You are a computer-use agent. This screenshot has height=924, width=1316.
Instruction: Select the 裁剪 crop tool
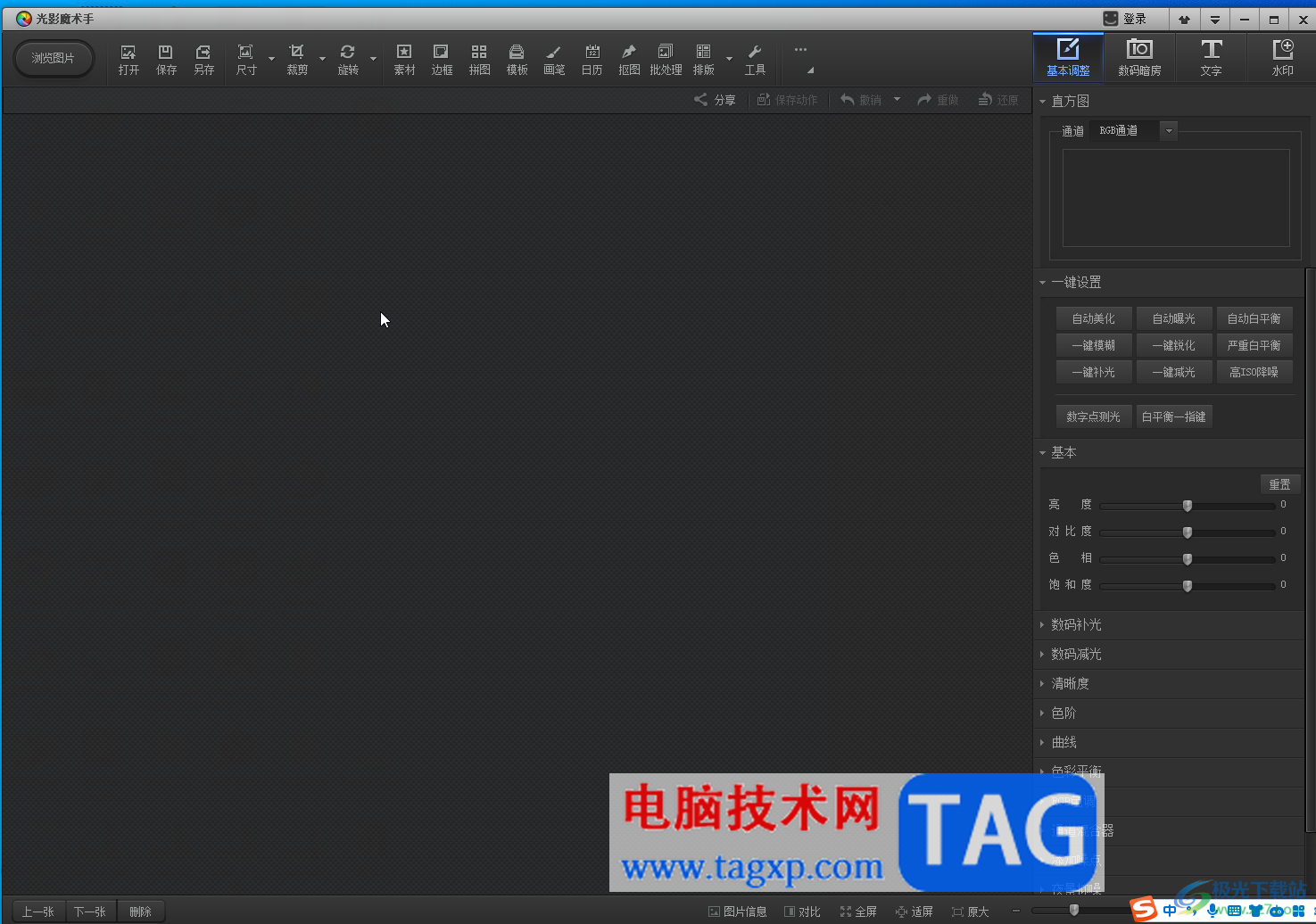click(297, 59)
